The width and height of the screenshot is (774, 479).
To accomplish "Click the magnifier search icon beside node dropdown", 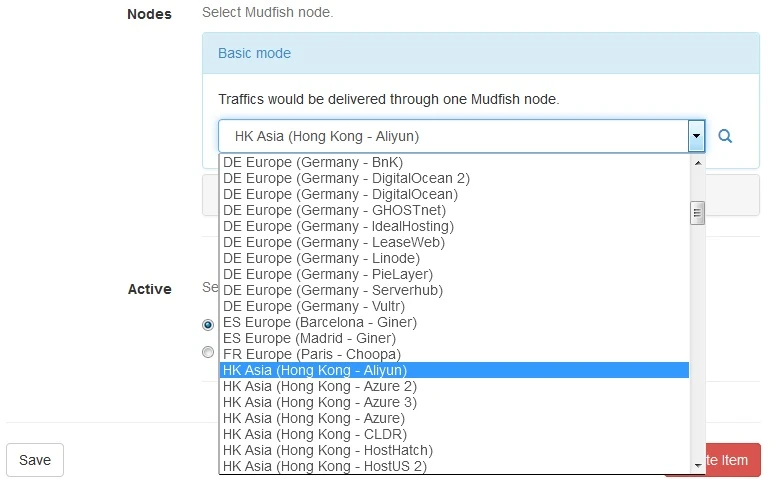I will coord(726,136).
